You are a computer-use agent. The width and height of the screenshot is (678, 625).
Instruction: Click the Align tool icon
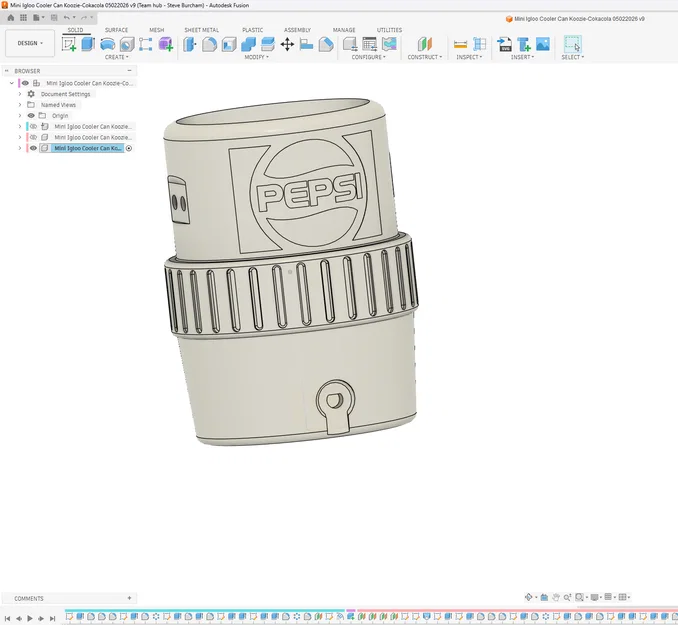click(307, 44)
